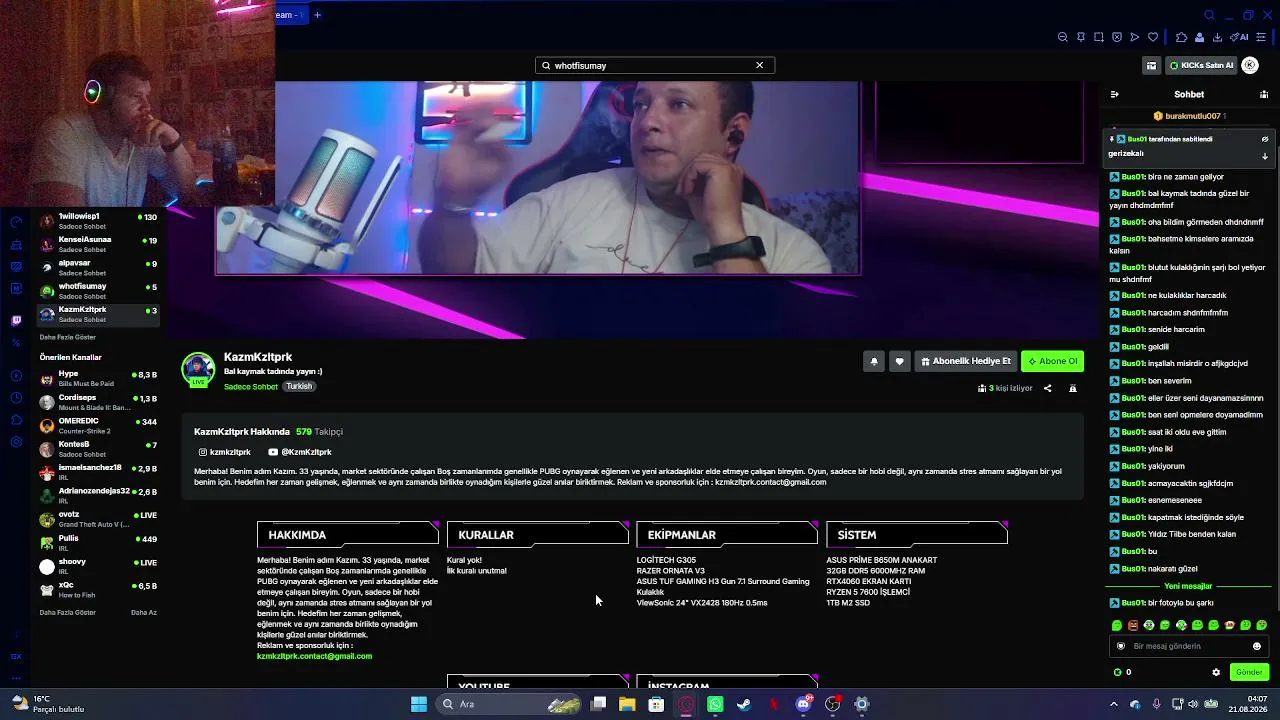The height and width of the screenshot is (720, 1280).
Task: Click the magnifier icon in search field
Action: pyautogui.click(x=546, y=65)
